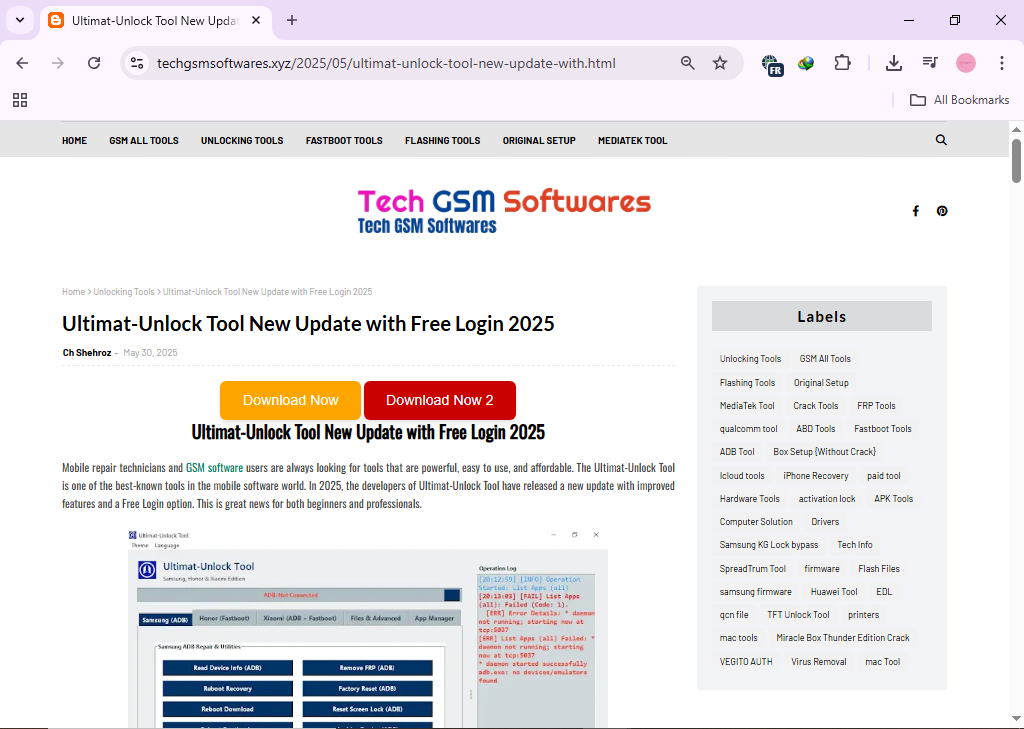Screen dimensions: 1024x729
Task: Open a new browser tab
Action: pos(292,20)
